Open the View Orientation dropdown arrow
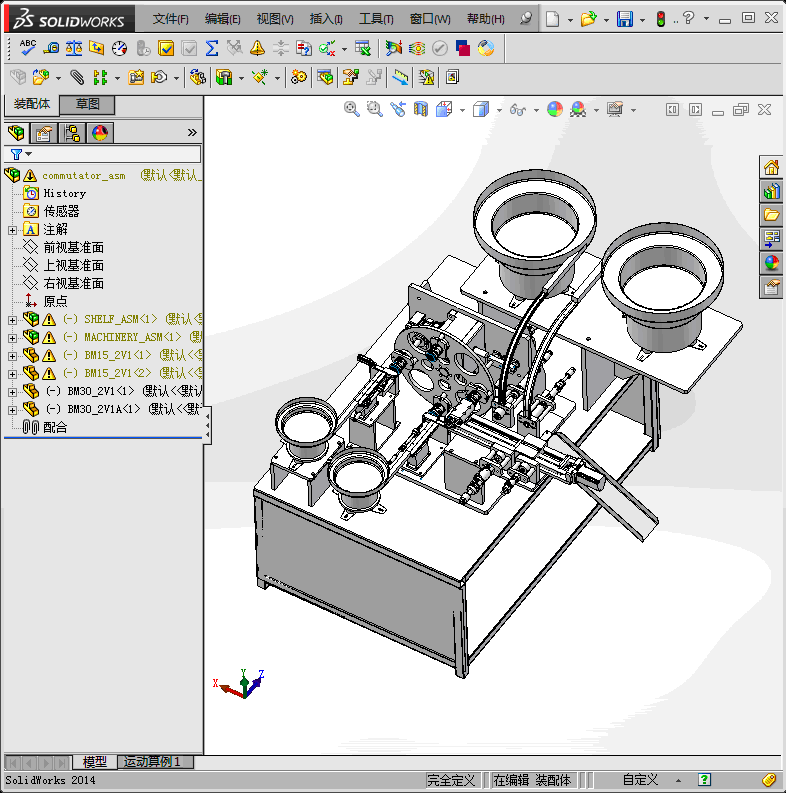 (x=464, y=110)
